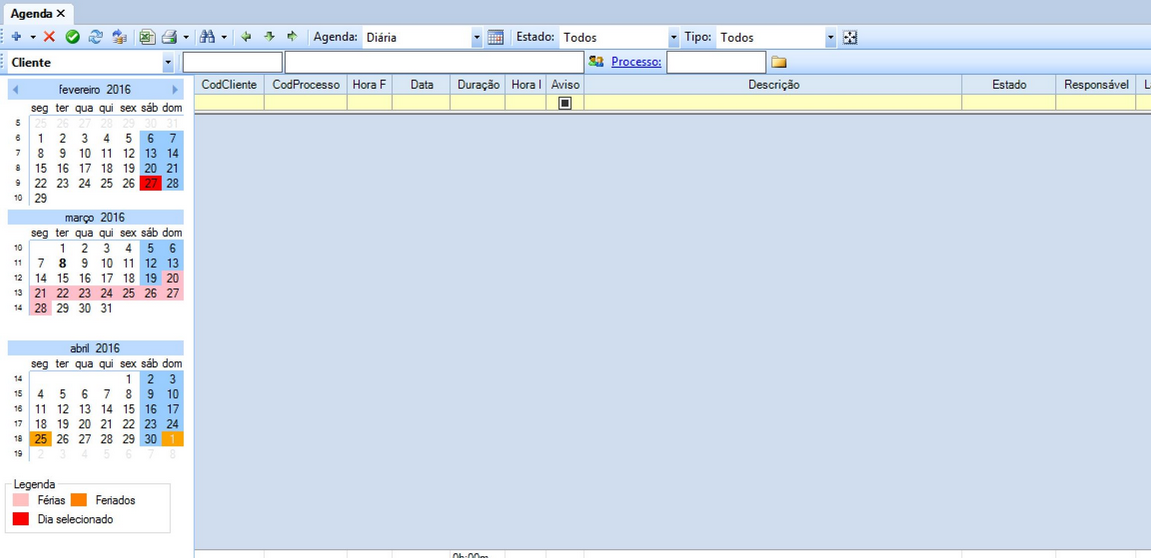Select February 14 in the calendar
Image resolution: width=1151 pixels, height=558 pixels.
[173, 153]
